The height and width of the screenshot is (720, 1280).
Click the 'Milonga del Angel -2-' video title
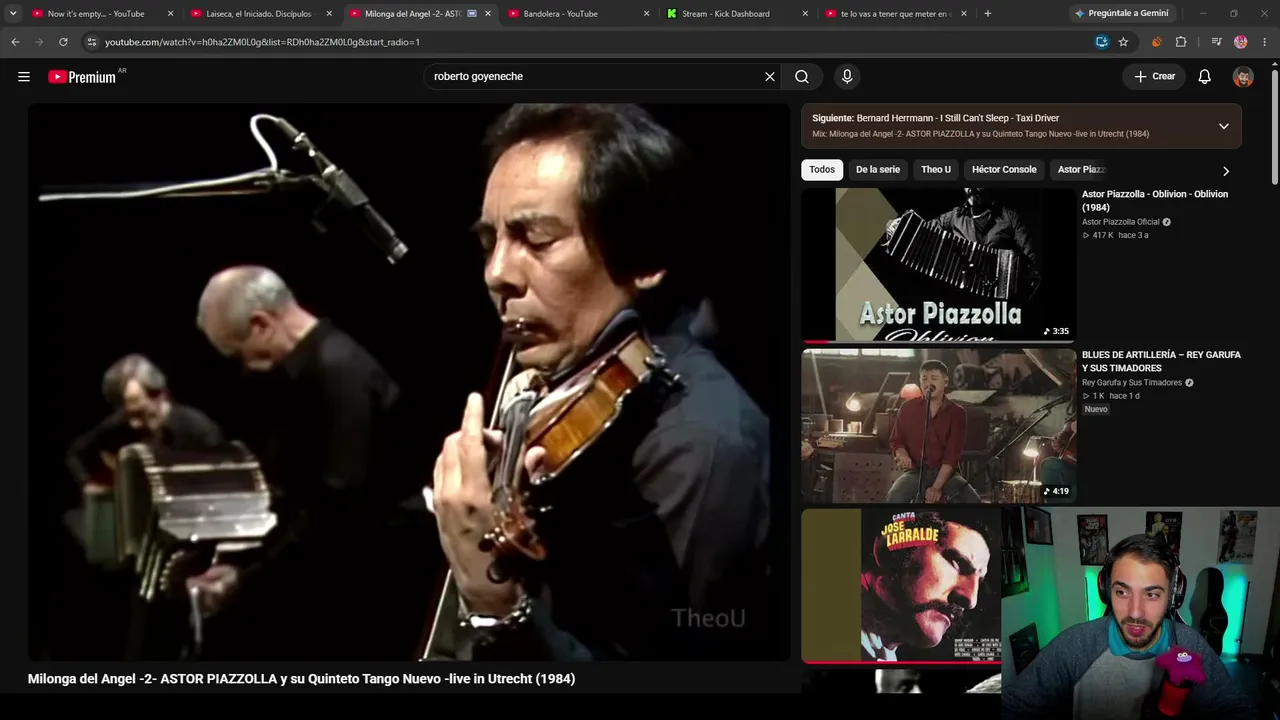[301, 679]
